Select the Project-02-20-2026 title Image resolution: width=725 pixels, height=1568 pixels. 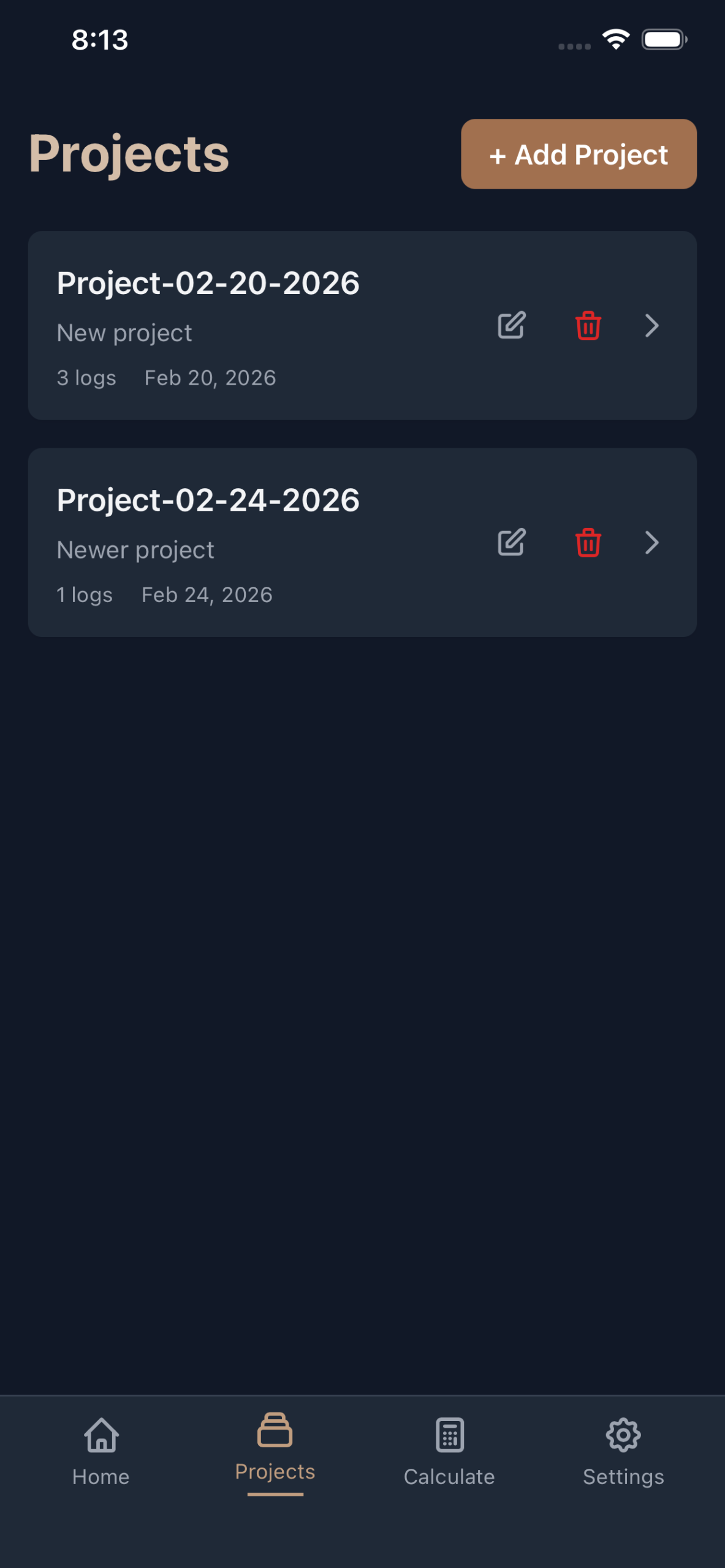[x=208, y=283]
